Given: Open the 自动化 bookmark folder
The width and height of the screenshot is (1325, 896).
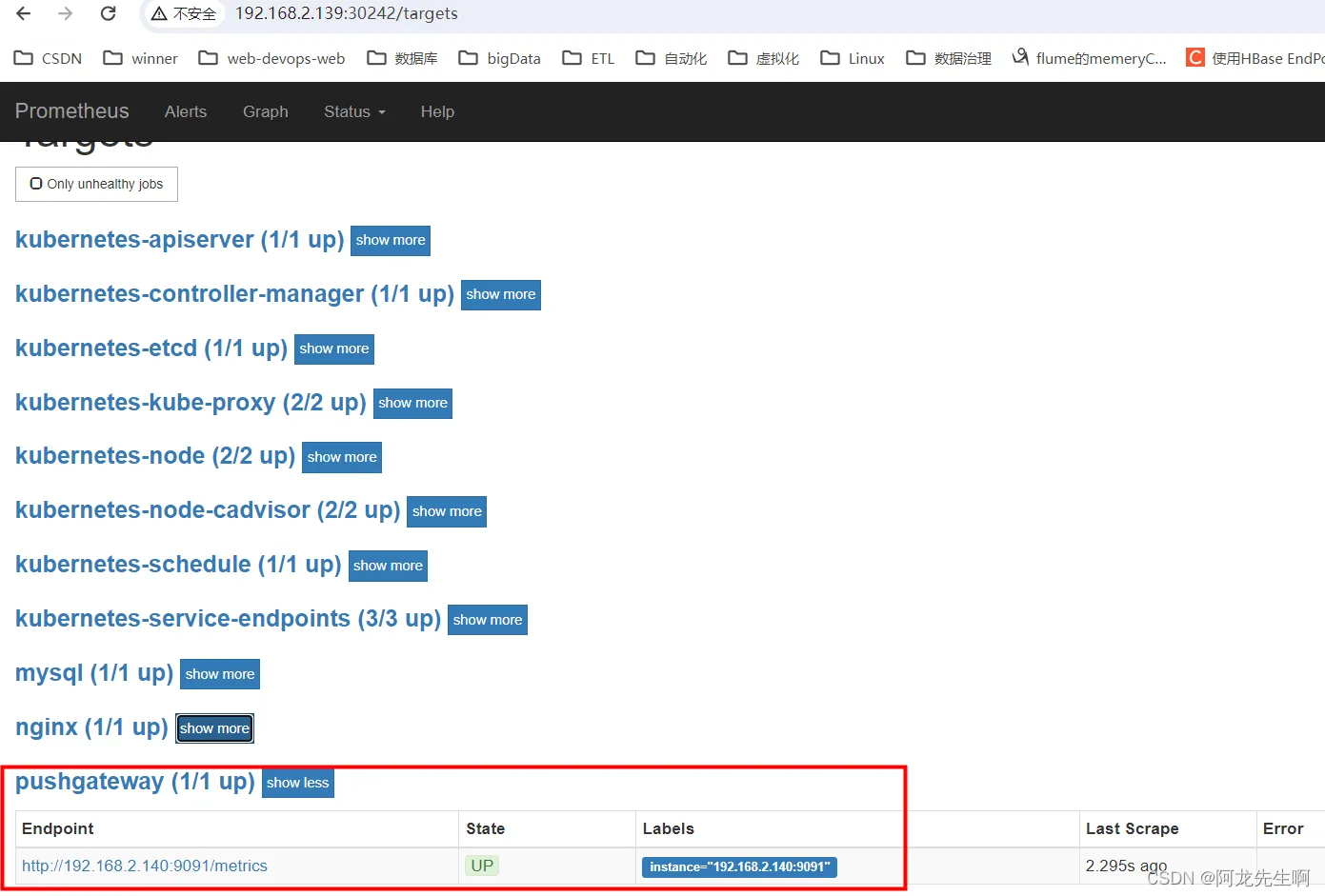Looking at the screenshot, I should tap(672, 58).
